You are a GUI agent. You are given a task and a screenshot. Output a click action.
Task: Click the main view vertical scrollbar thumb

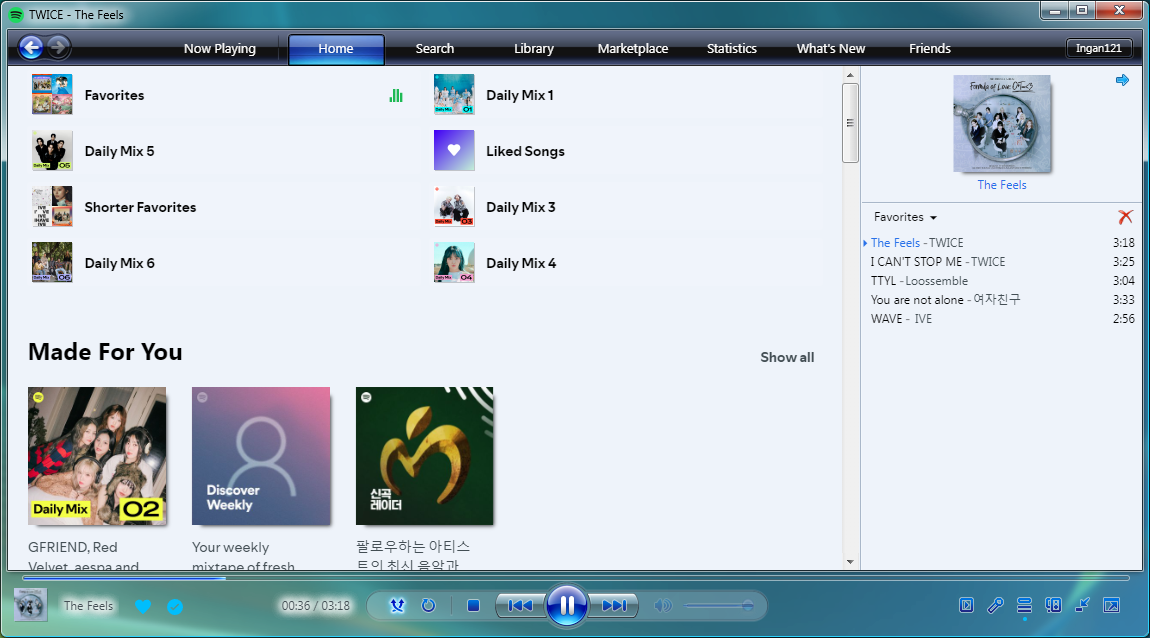(850, 122)
